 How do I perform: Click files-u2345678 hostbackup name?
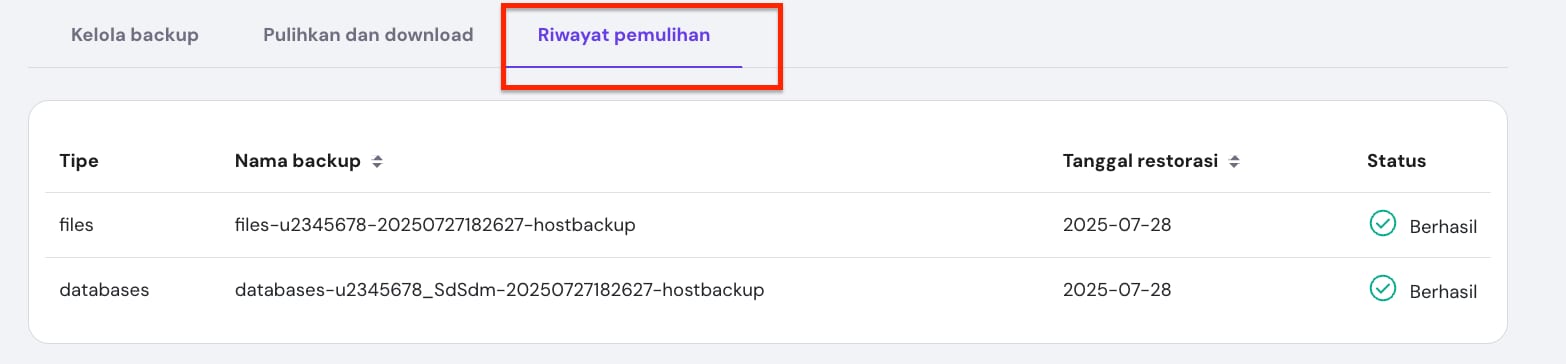tap(435, 225)
